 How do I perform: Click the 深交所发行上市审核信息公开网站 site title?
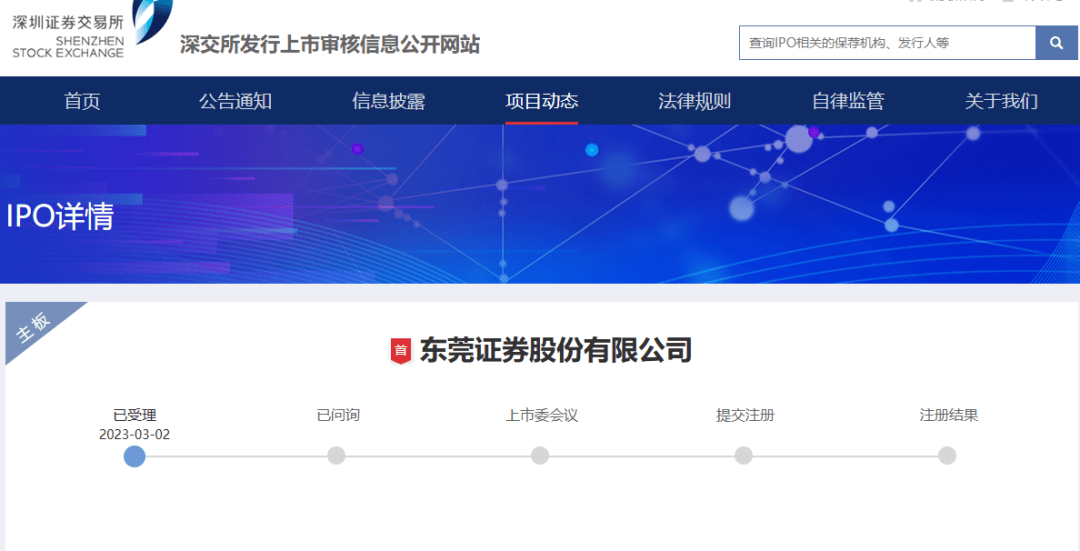click(x=330, y=45)
